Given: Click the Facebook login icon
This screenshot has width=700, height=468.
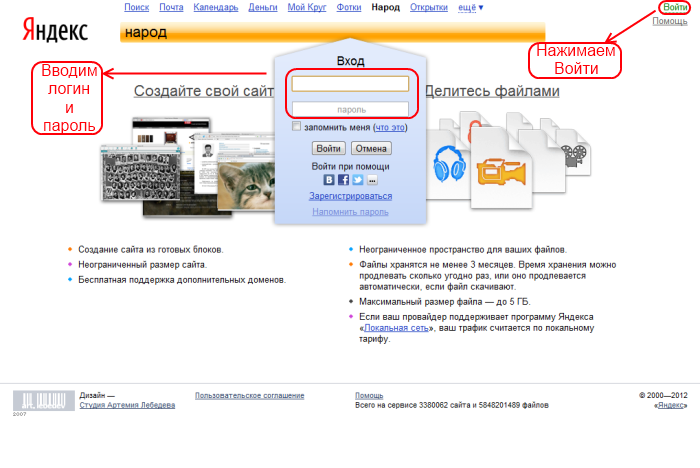Looking at the screenshot, I should pos(343,180).
